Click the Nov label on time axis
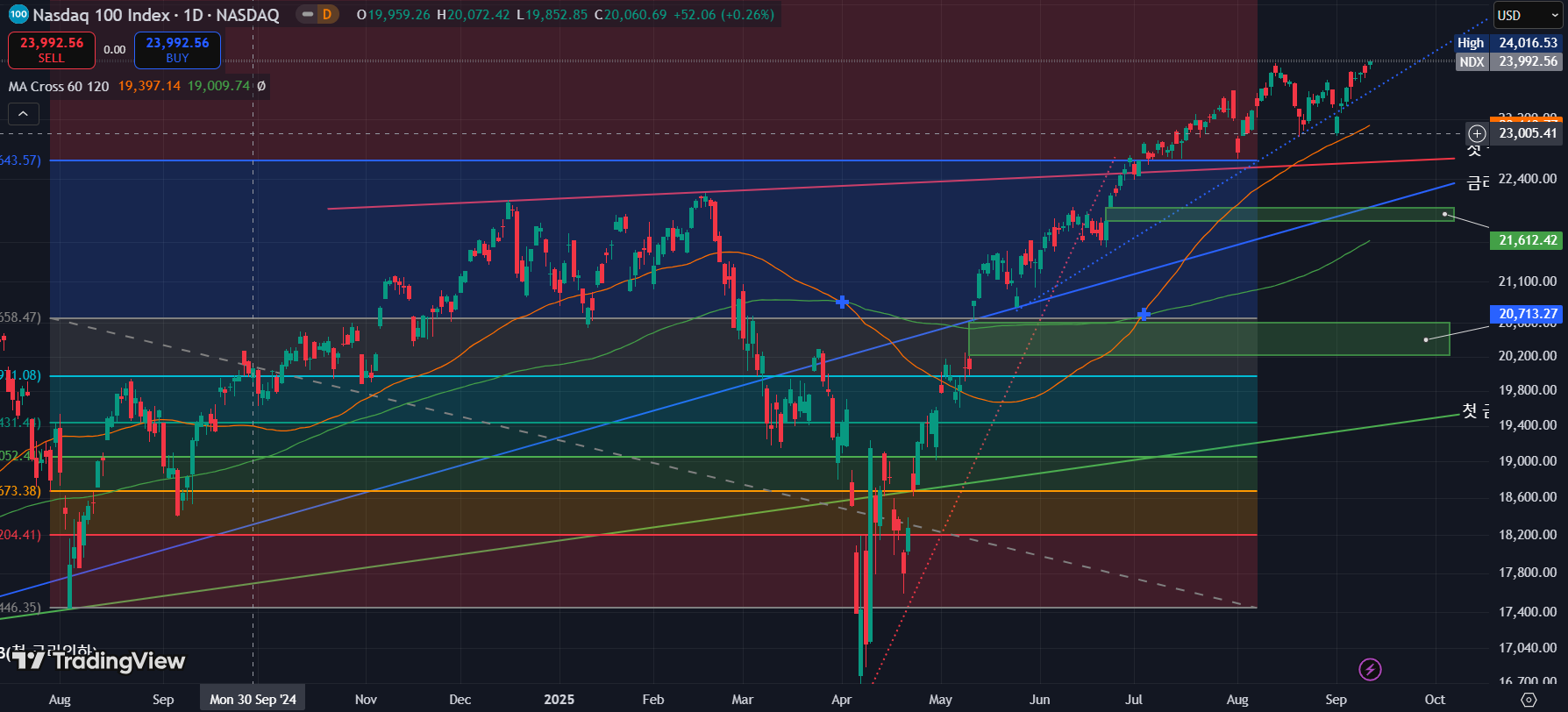Image resolution: width=1568 pixels, height=712 pixels. tap(366, 700)
